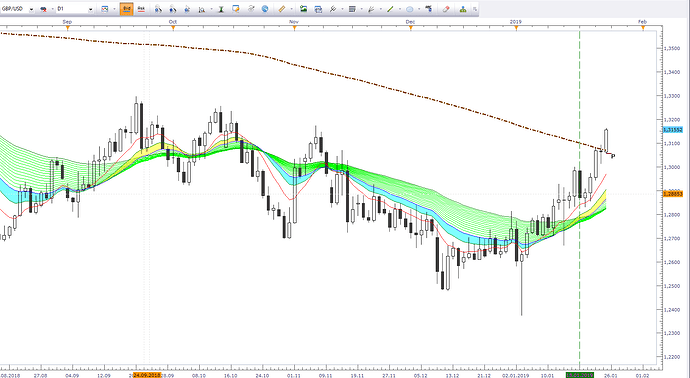The height and width of the screenshot is (378, 690).
Task: Click the third icon right of the Ask button
Action: pos(187,9)
